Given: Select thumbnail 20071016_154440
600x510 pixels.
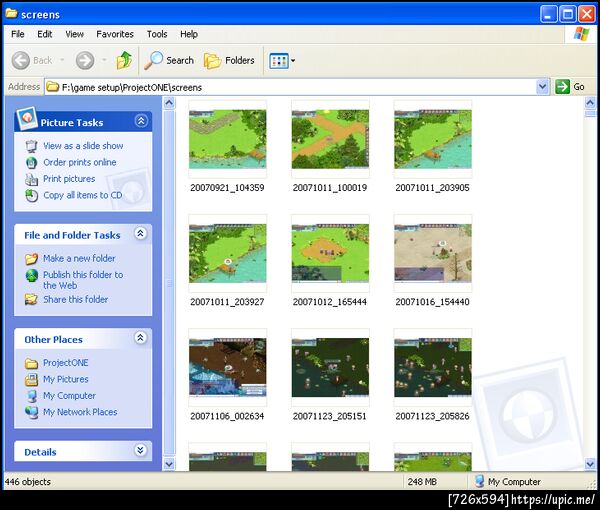Looking at the screenshot, I should 433,253.
